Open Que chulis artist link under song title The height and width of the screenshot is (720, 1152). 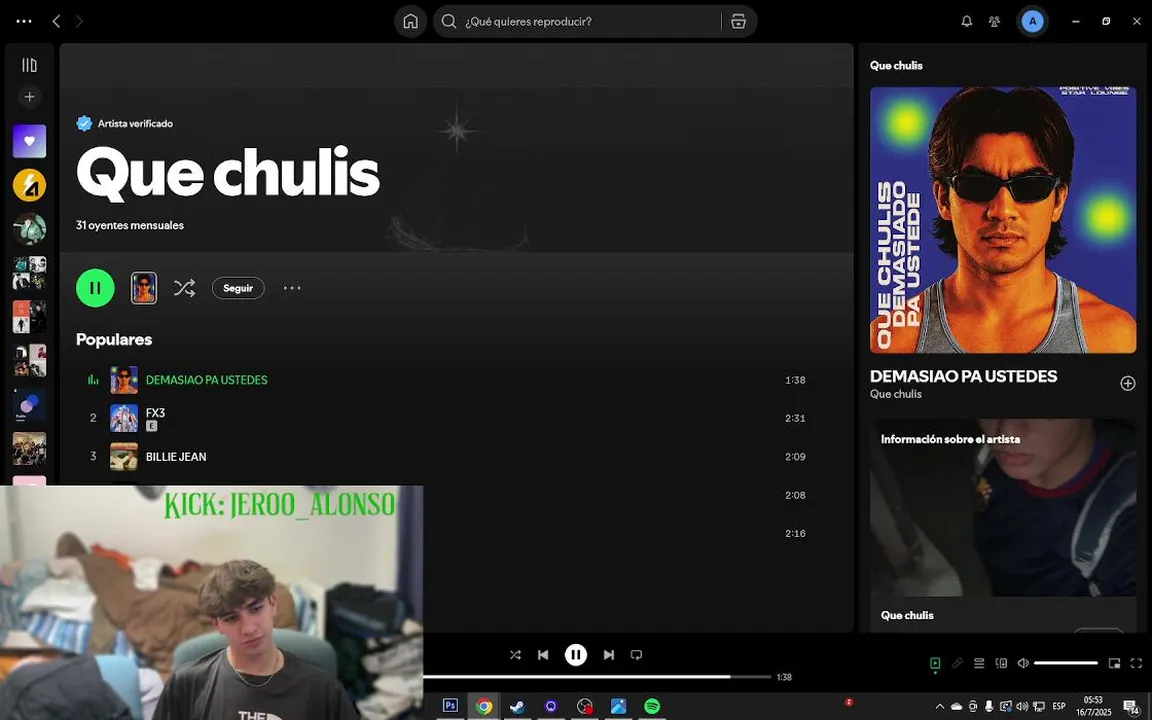point(896,394)
